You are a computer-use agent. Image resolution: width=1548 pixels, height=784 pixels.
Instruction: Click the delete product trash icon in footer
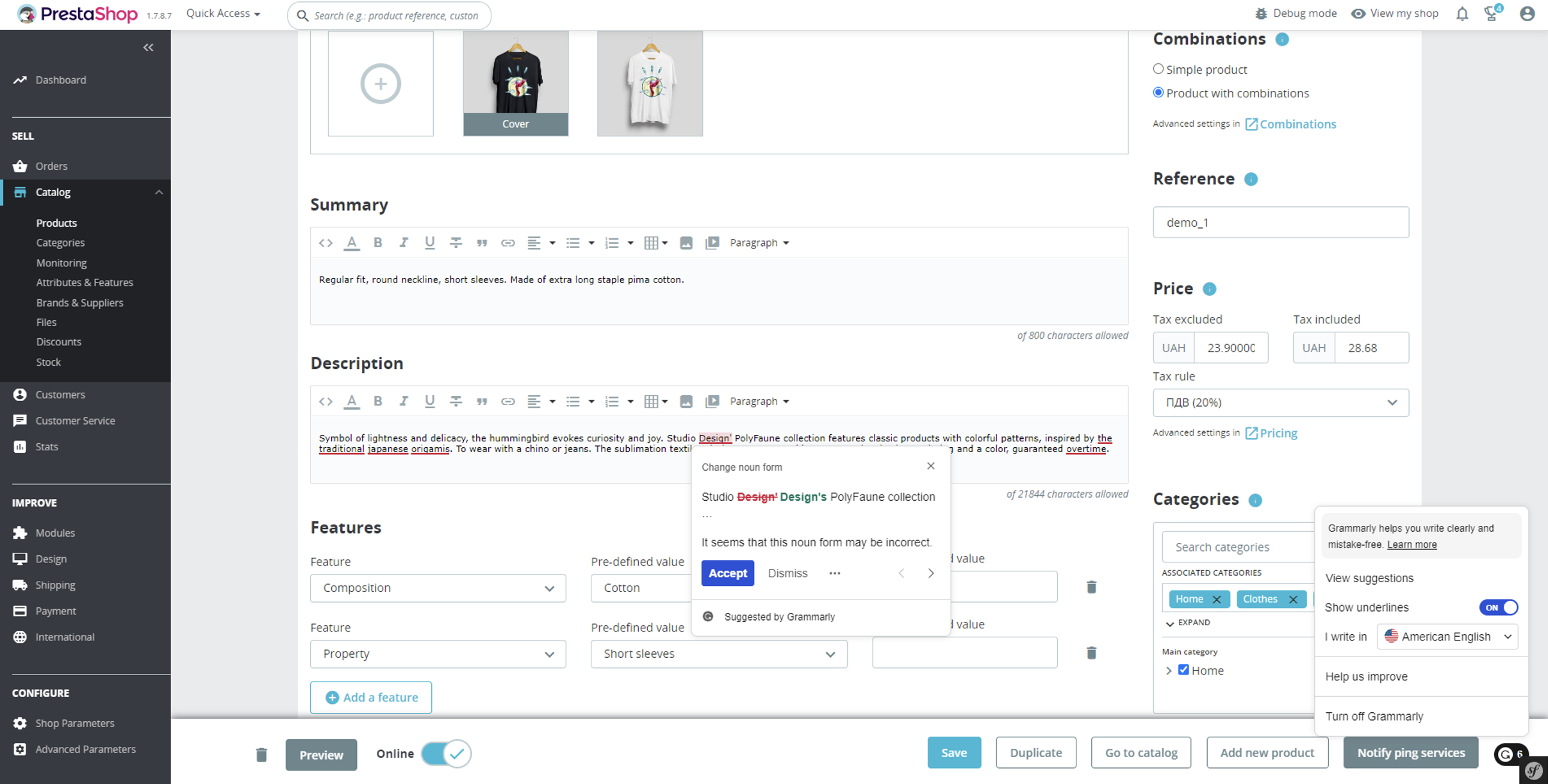[261, 755]
